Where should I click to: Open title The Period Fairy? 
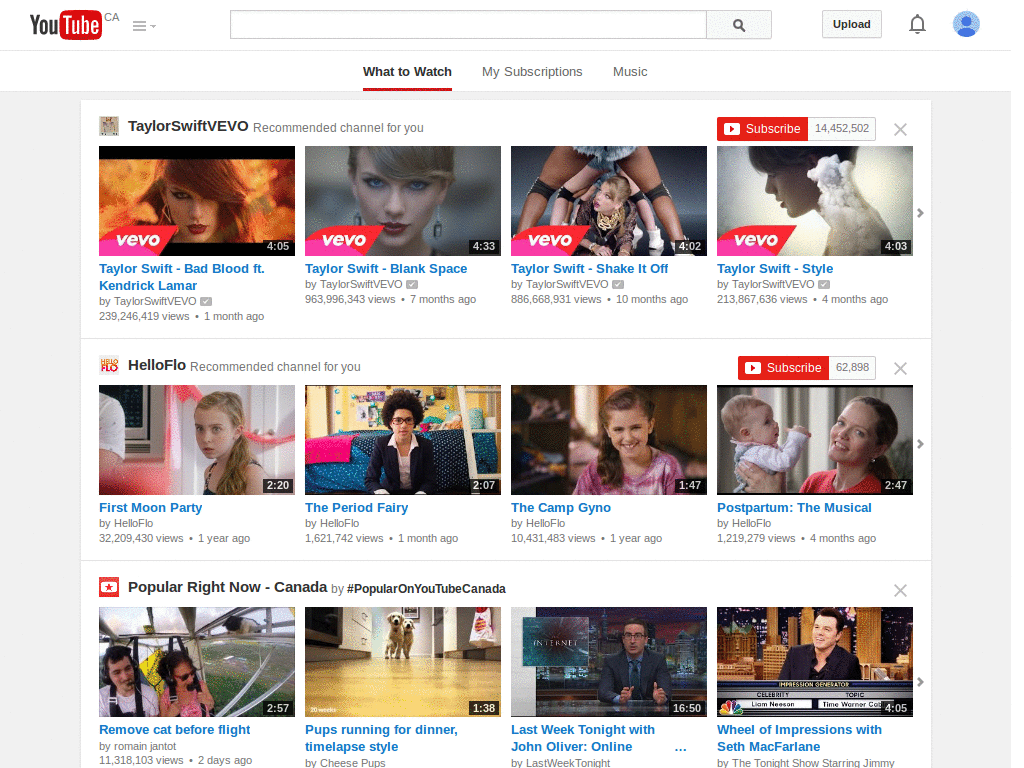(x=357, y=507)
